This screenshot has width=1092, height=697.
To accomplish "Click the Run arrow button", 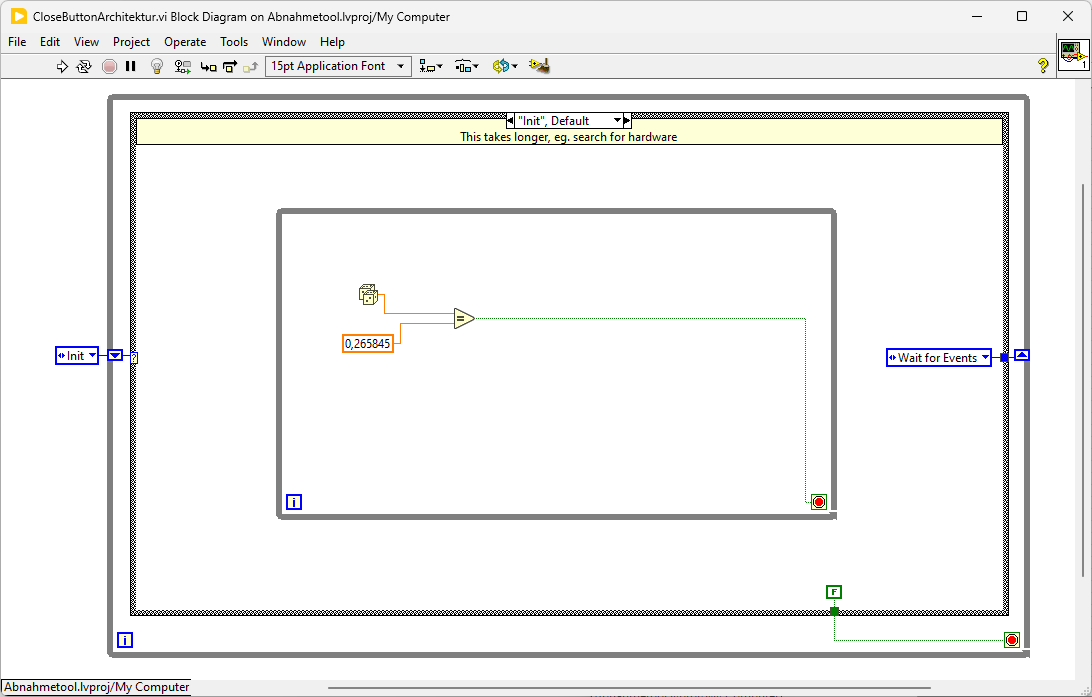I will [x=62, y=66].
